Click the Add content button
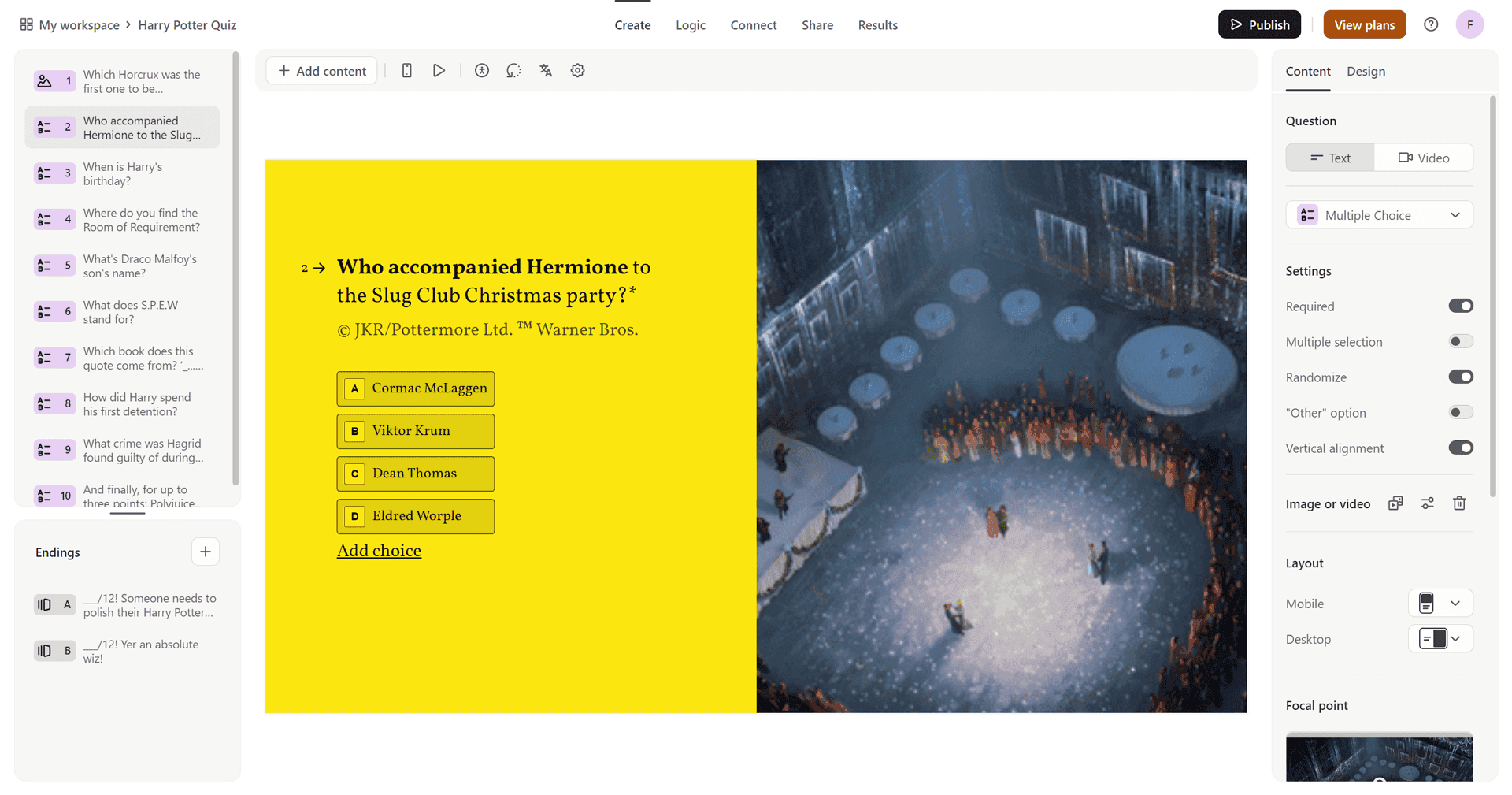This screenshot has height=795, width=1512. [x=322, y=71]
